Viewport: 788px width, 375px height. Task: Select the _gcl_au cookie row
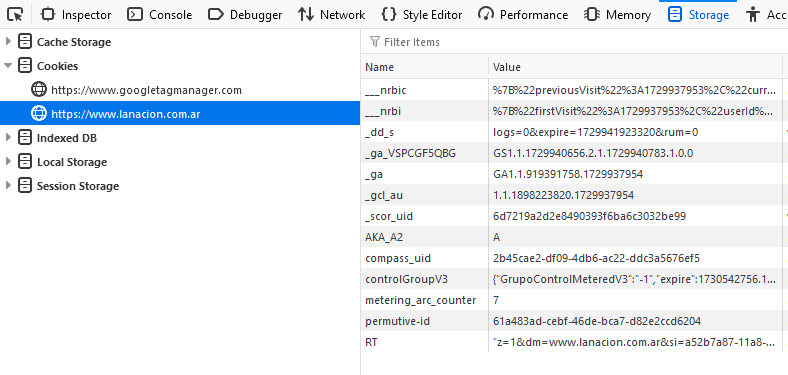click(574, 195)
